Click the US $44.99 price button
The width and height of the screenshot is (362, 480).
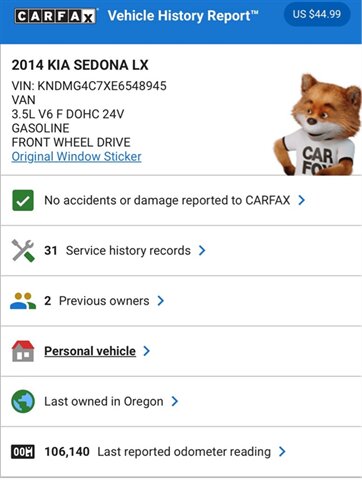(317, 14)
